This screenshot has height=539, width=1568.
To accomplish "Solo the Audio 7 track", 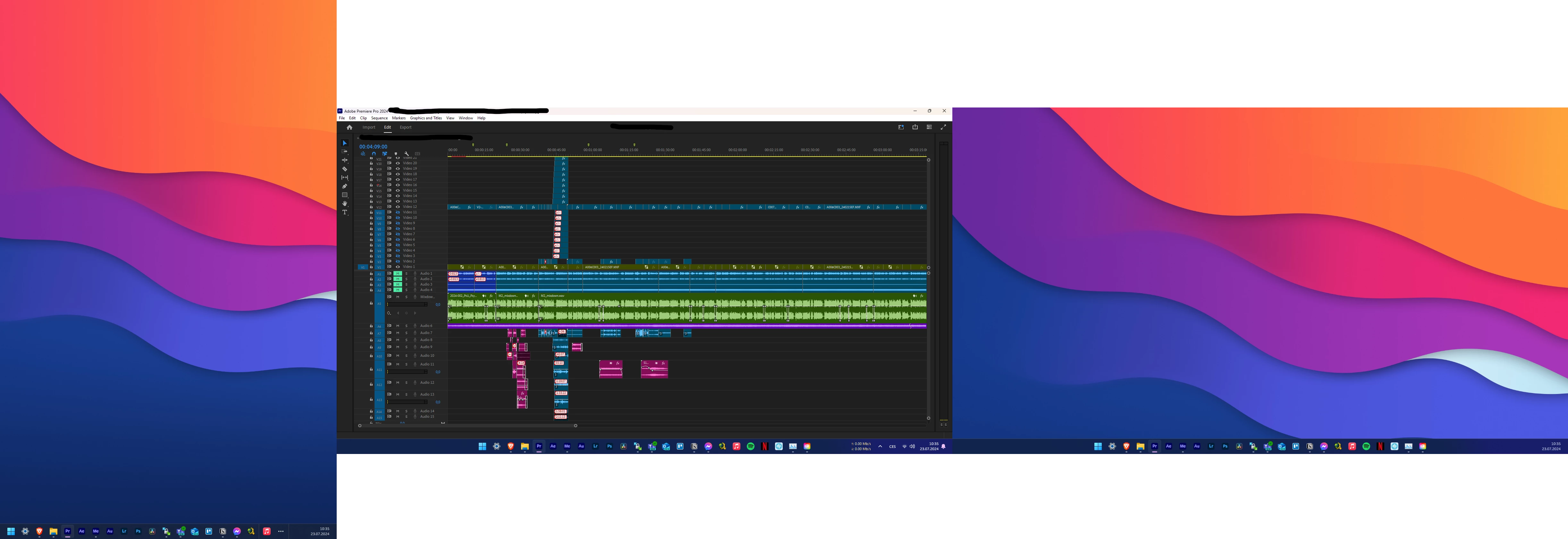I will tap(407, 333).
